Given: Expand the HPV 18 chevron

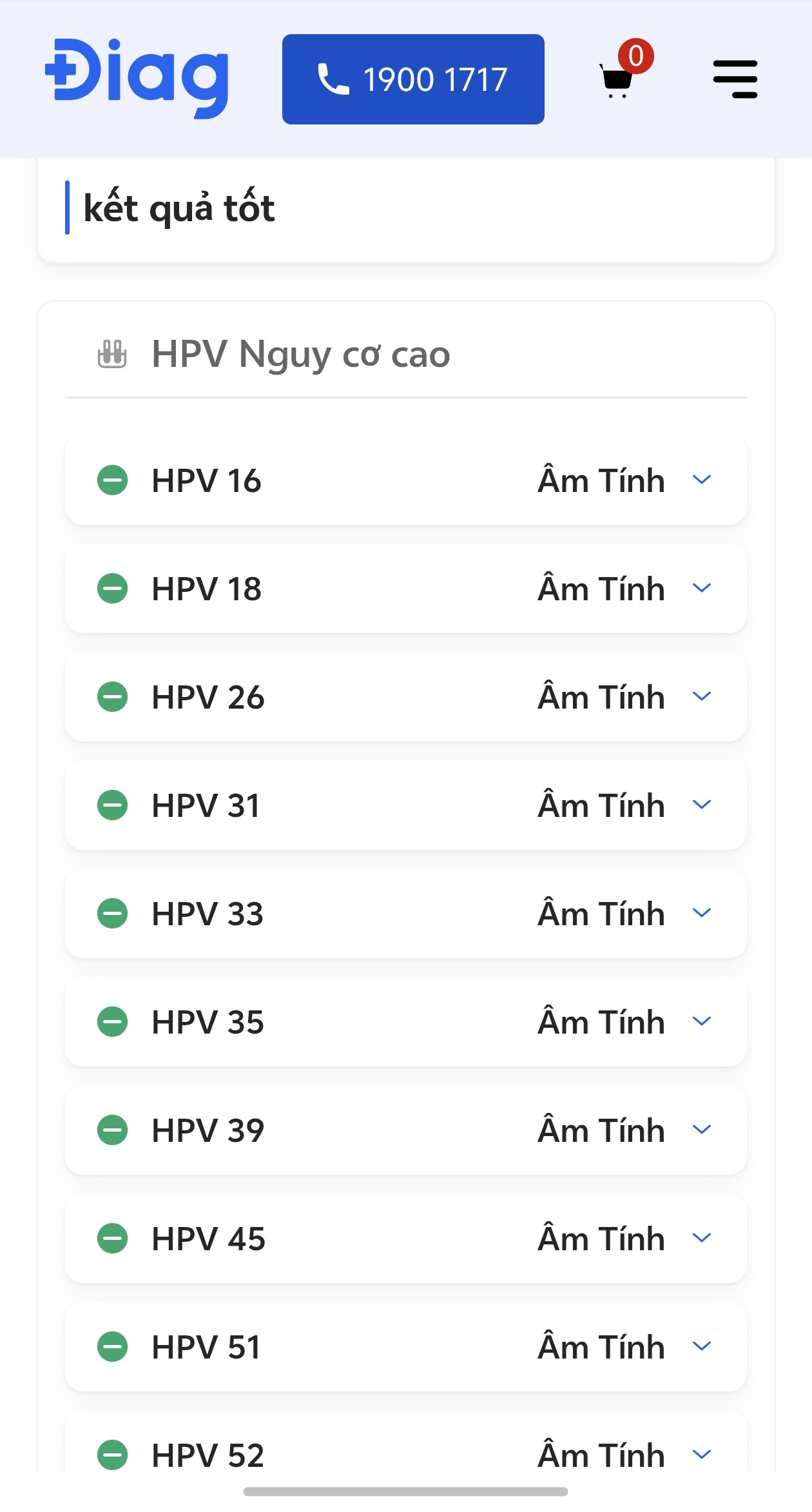Looking at the screenshot, I should (x=701, y=588).
